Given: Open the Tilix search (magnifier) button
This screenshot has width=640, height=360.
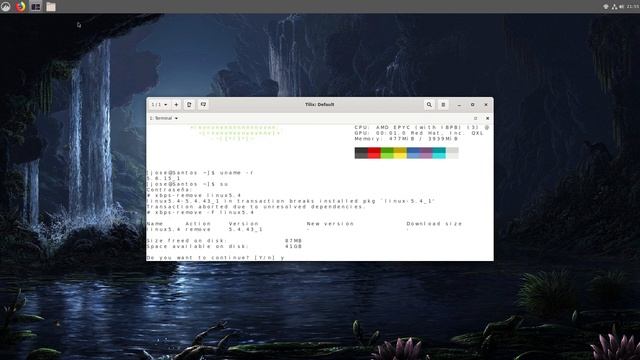Looking at the screenshot, I should tap(429, 104).
